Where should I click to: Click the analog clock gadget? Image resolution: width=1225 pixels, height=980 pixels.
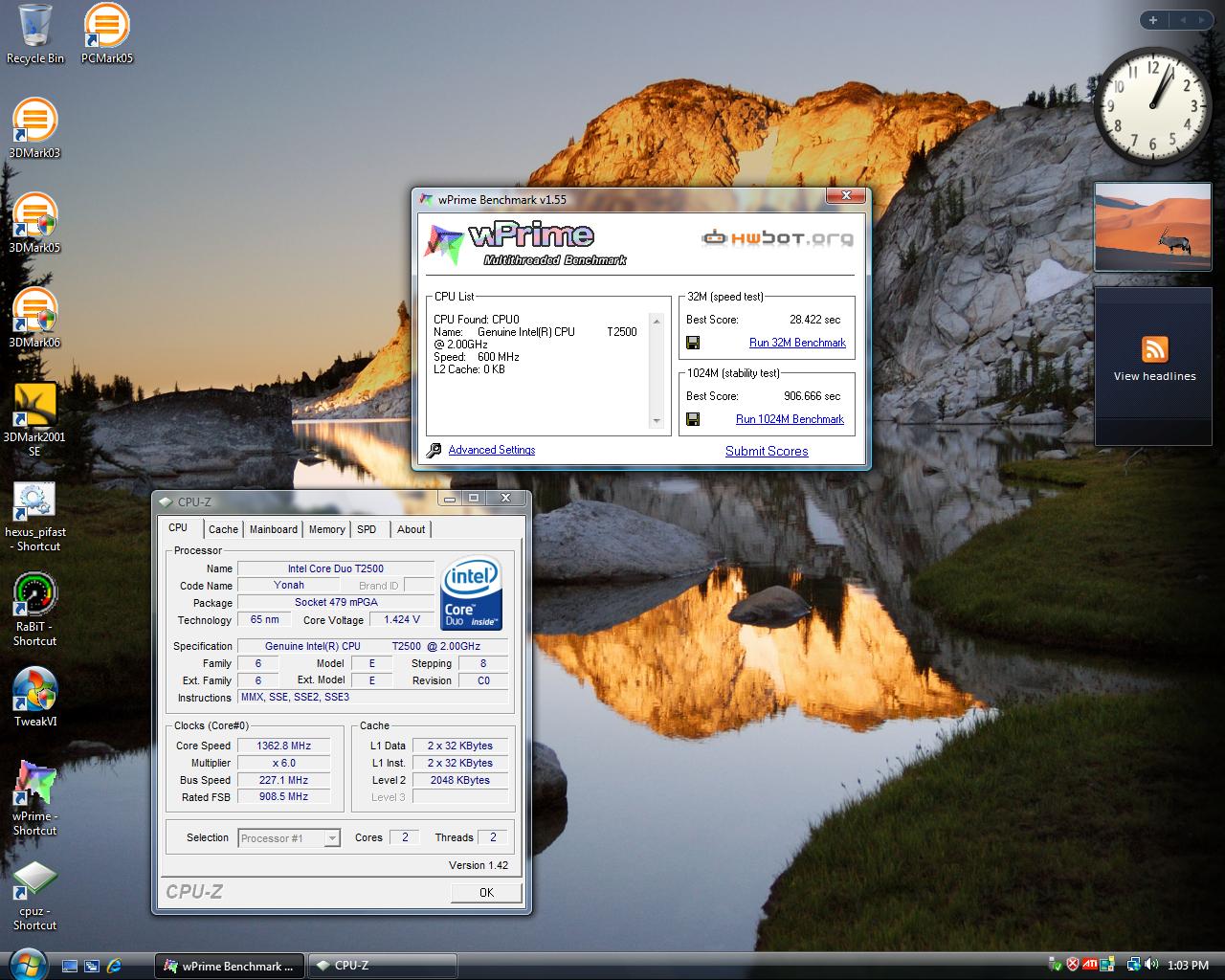[1152, 106]
